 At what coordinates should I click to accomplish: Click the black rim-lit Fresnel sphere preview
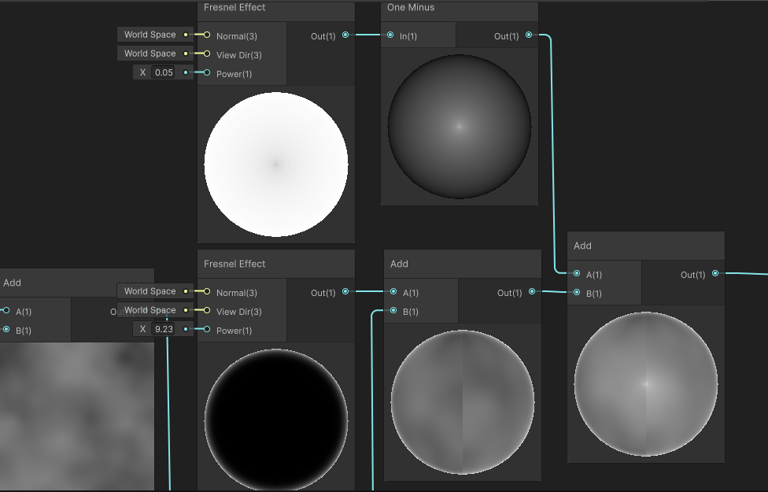276,420
